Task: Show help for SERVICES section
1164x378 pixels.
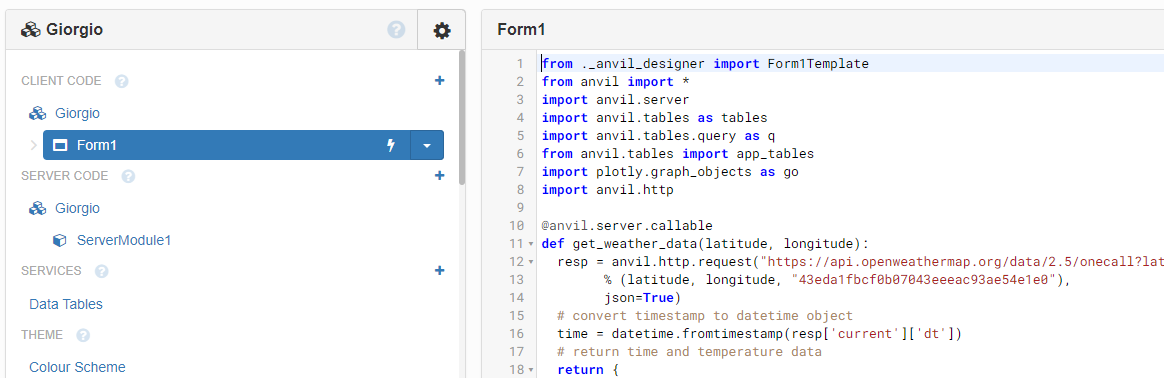Action: coord(102,271)
